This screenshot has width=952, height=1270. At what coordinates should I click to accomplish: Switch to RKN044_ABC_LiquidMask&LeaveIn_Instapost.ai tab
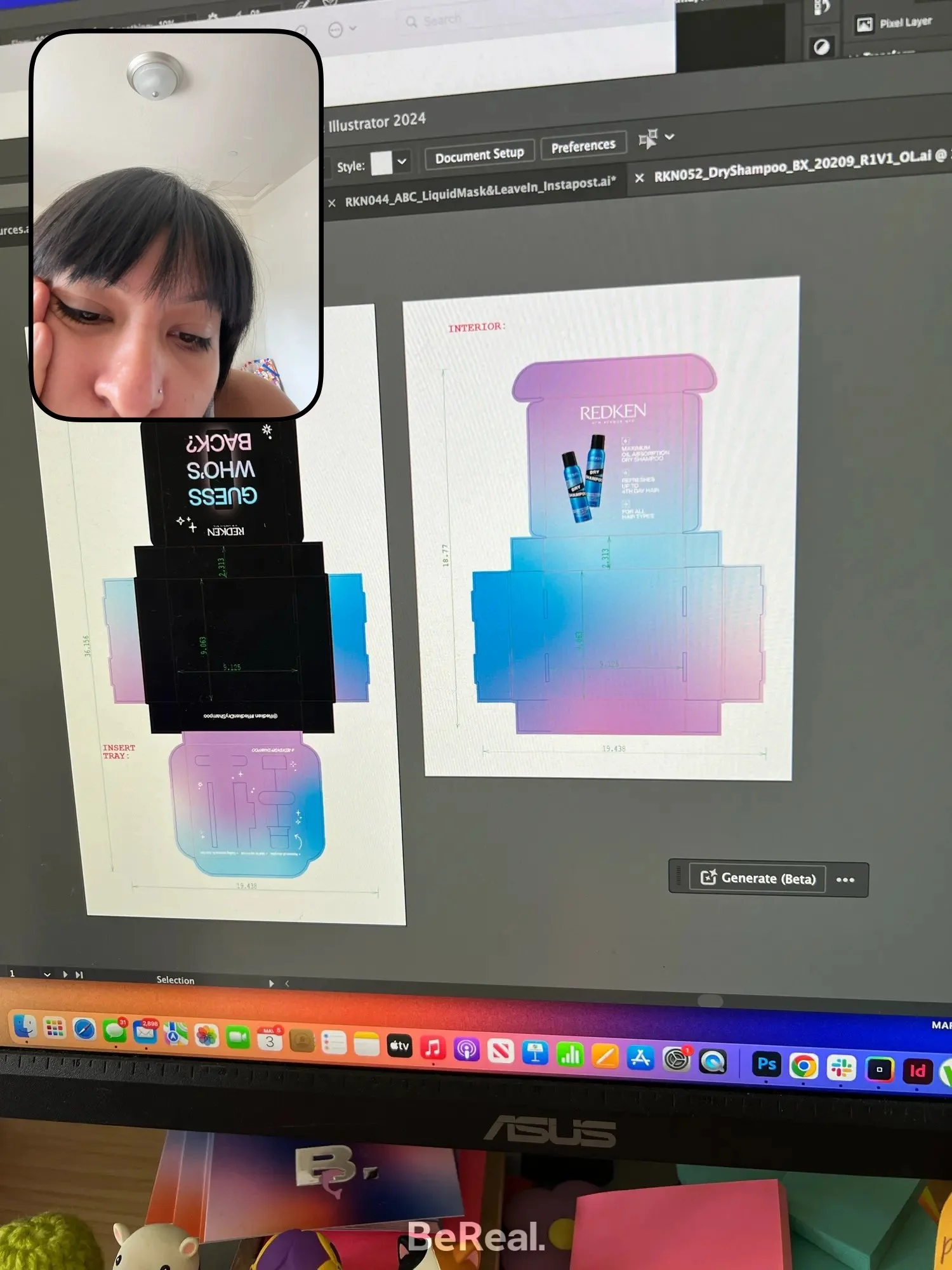[x=480, y=192]
